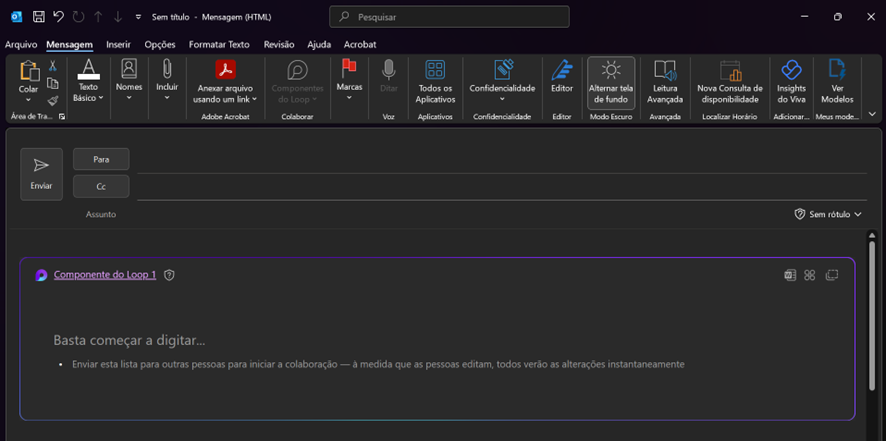This screenshot has width=886, height=441.
Task: Click the Enviar send button
Action: [41, 174]
